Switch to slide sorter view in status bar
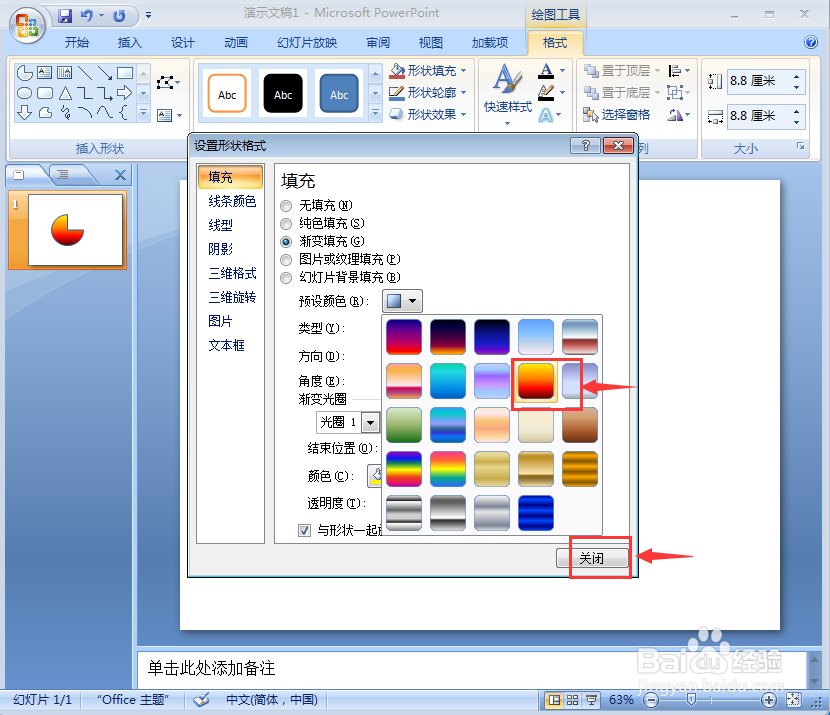The width and height of the screenshot is (830, 715). [572, 700]
